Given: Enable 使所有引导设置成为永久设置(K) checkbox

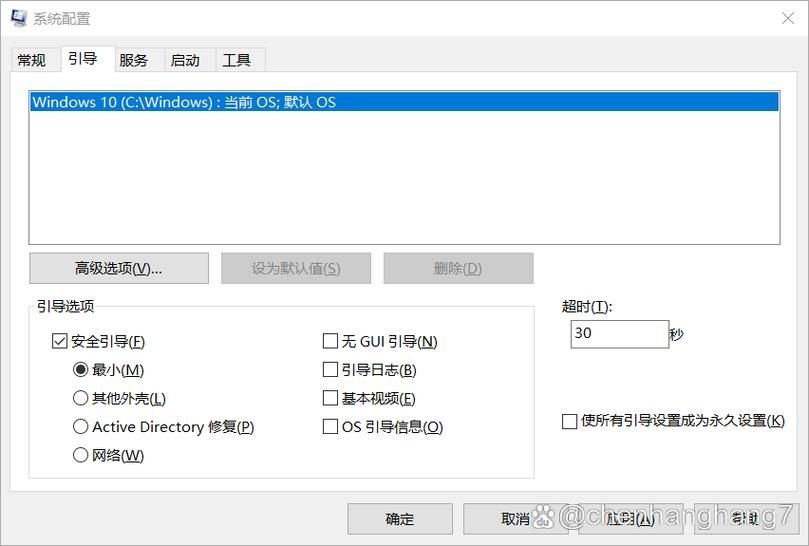Looking at the screenshot, I should (570, 421).
